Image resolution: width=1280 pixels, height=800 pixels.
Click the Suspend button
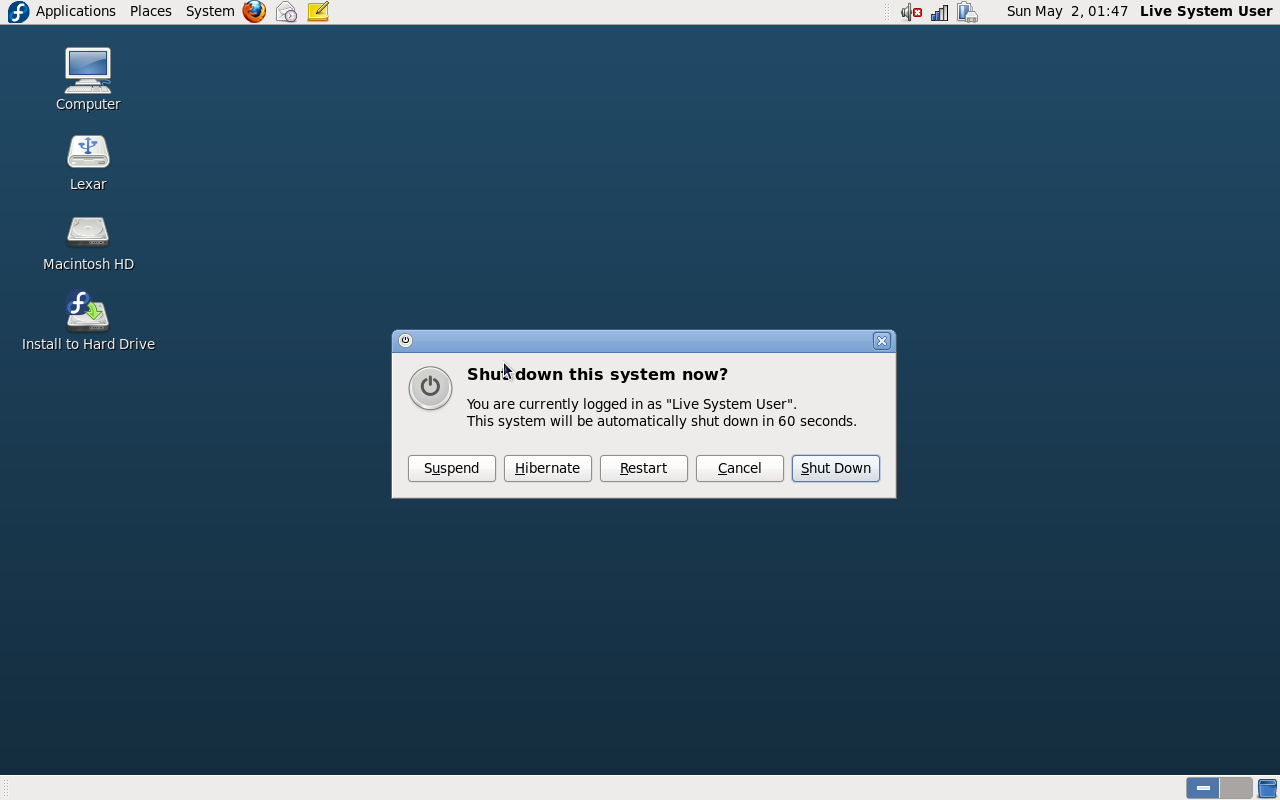point(452,468)
